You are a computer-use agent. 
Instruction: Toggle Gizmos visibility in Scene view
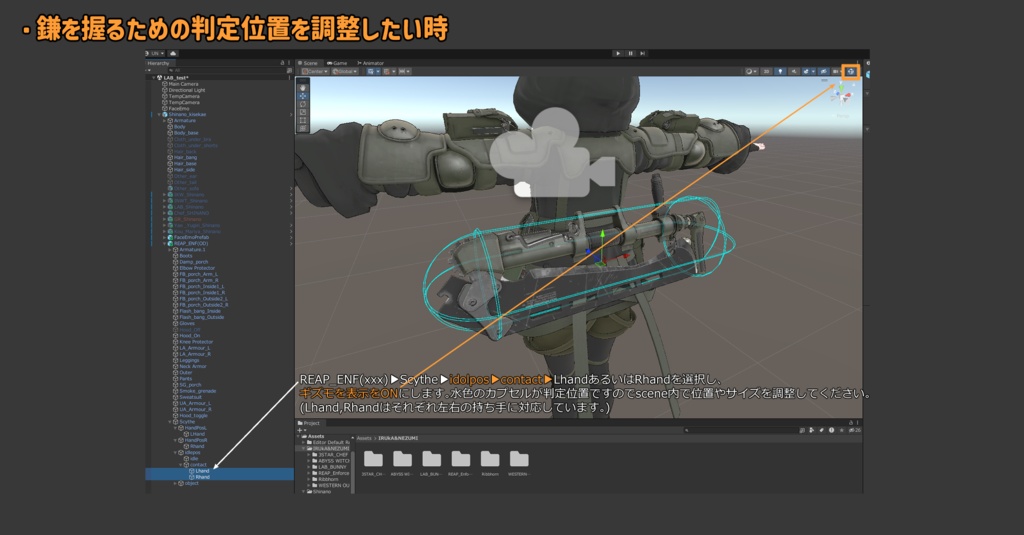coord(850,71)
